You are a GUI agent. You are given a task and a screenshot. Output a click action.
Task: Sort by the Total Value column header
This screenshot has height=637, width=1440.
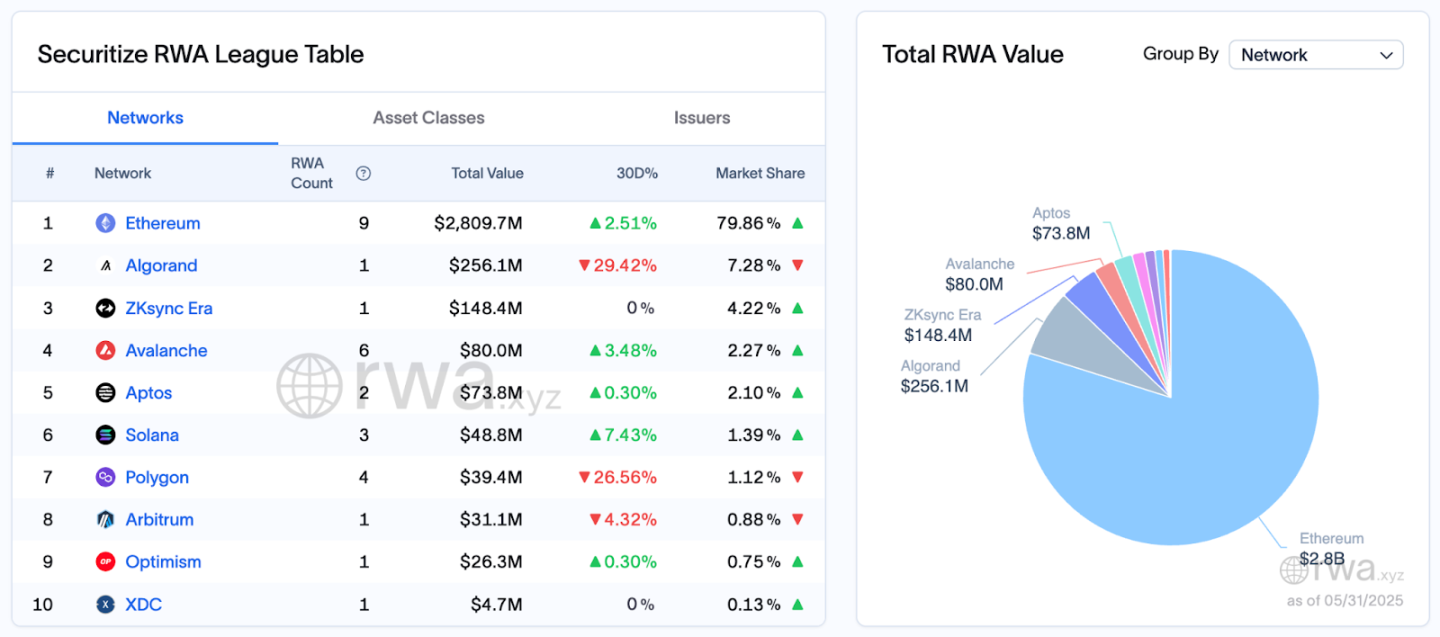click(x=487, y=173)
